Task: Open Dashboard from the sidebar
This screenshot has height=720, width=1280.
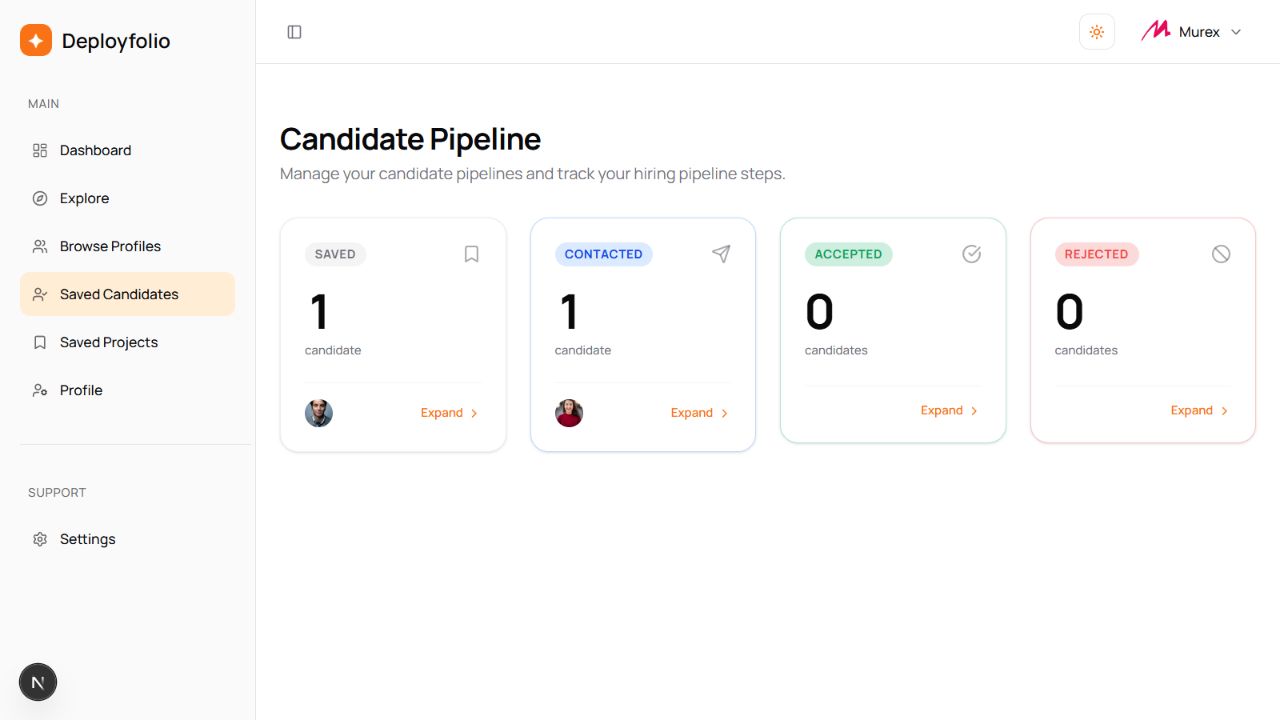Action: click(x=127, y=150)
